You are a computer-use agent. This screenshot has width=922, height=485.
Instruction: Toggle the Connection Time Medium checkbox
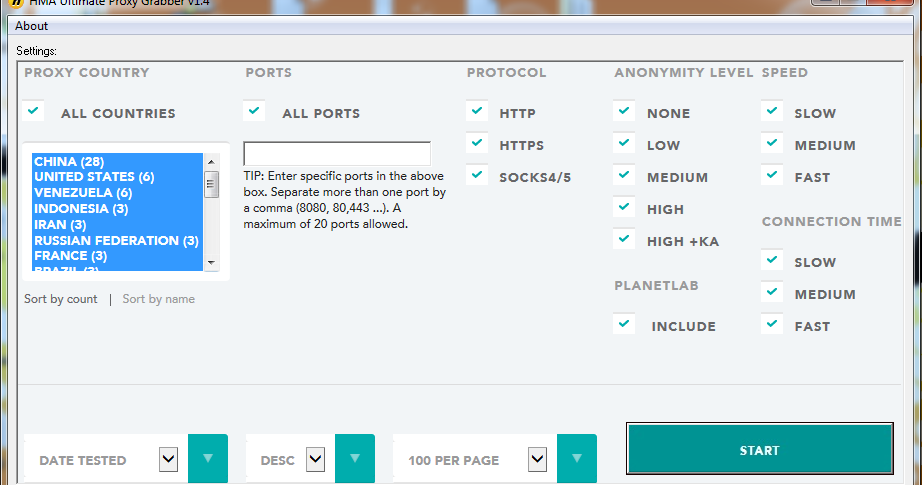[772, 292]
